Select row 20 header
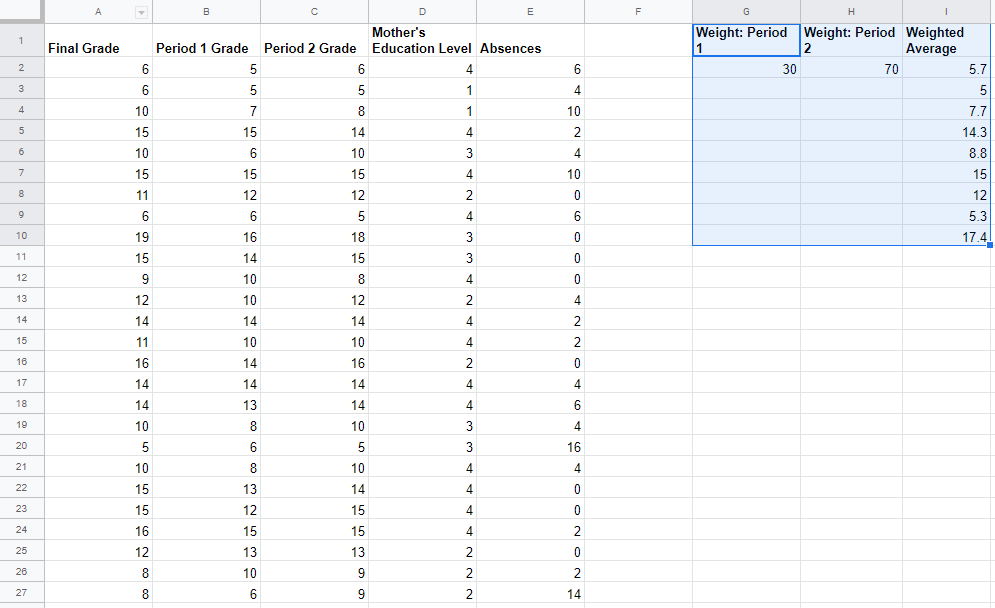995x608 pixels. 22,446
